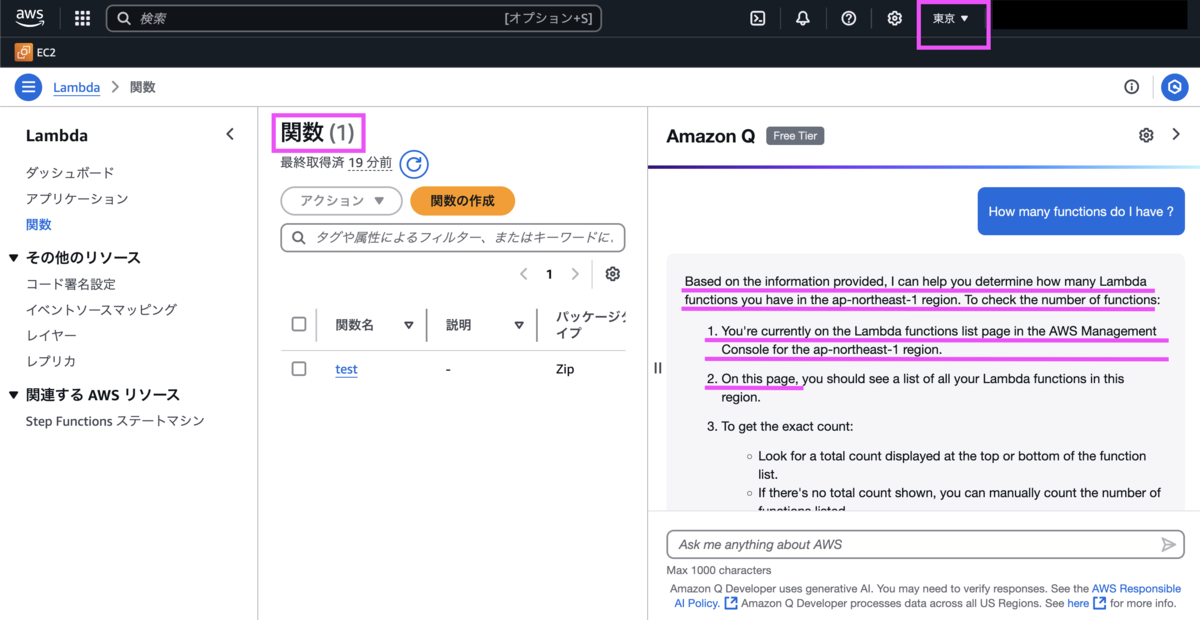
Task: Open コード署名設定 page
Action: tap(71, 284)
